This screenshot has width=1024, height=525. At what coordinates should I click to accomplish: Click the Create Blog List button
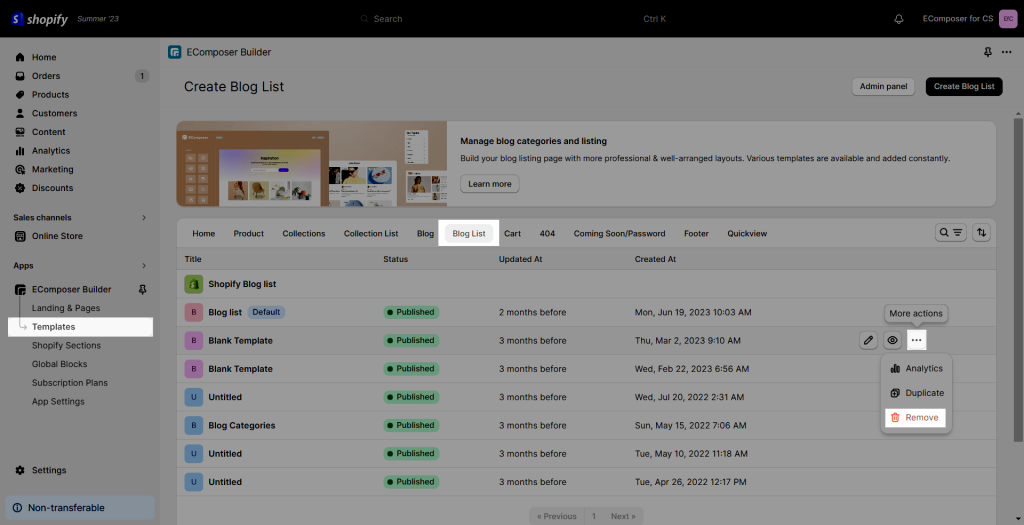tap(964, 86)
